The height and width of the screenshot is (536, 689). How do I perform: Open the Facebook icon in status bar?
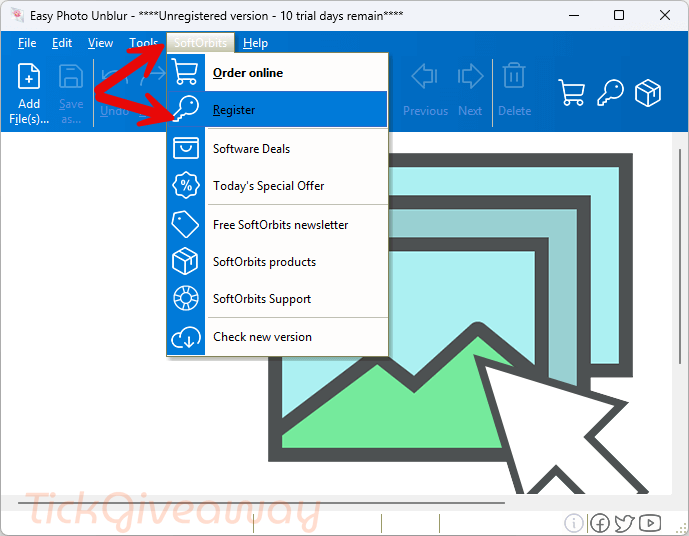pos(599,523)
